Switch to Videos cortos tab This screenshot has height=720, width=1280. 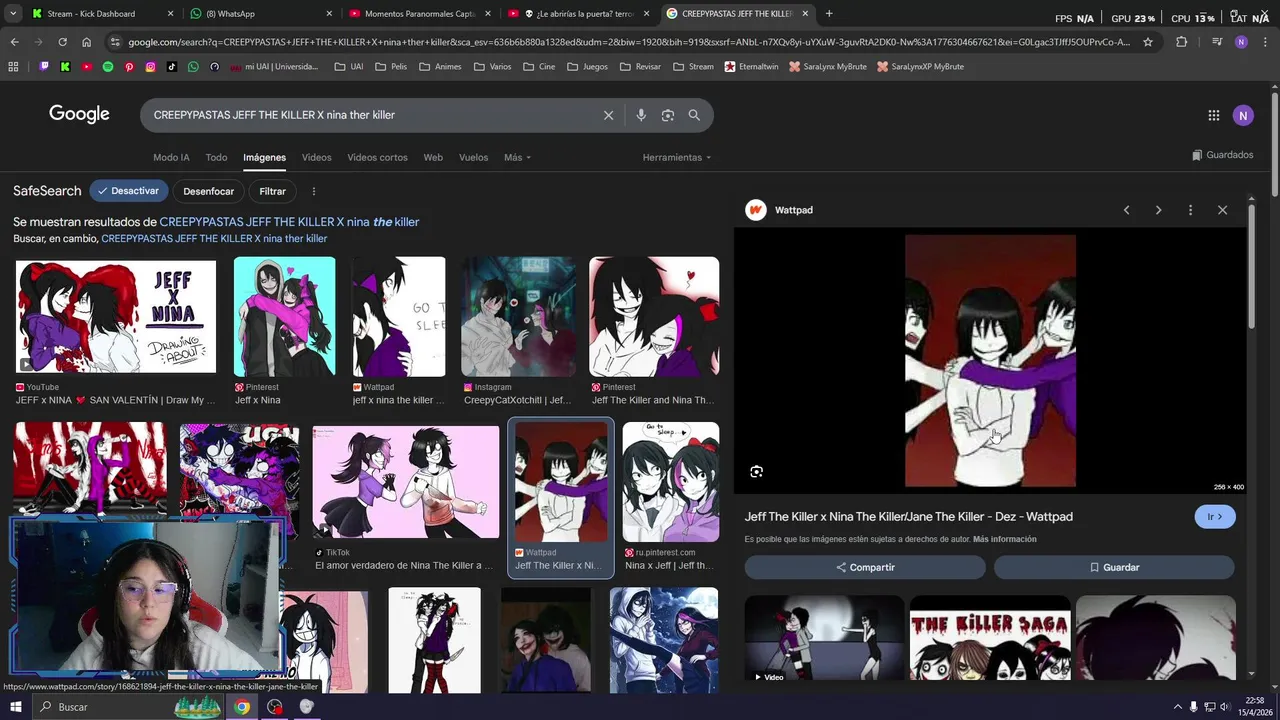pyautogui.click(x=377, y=157)
